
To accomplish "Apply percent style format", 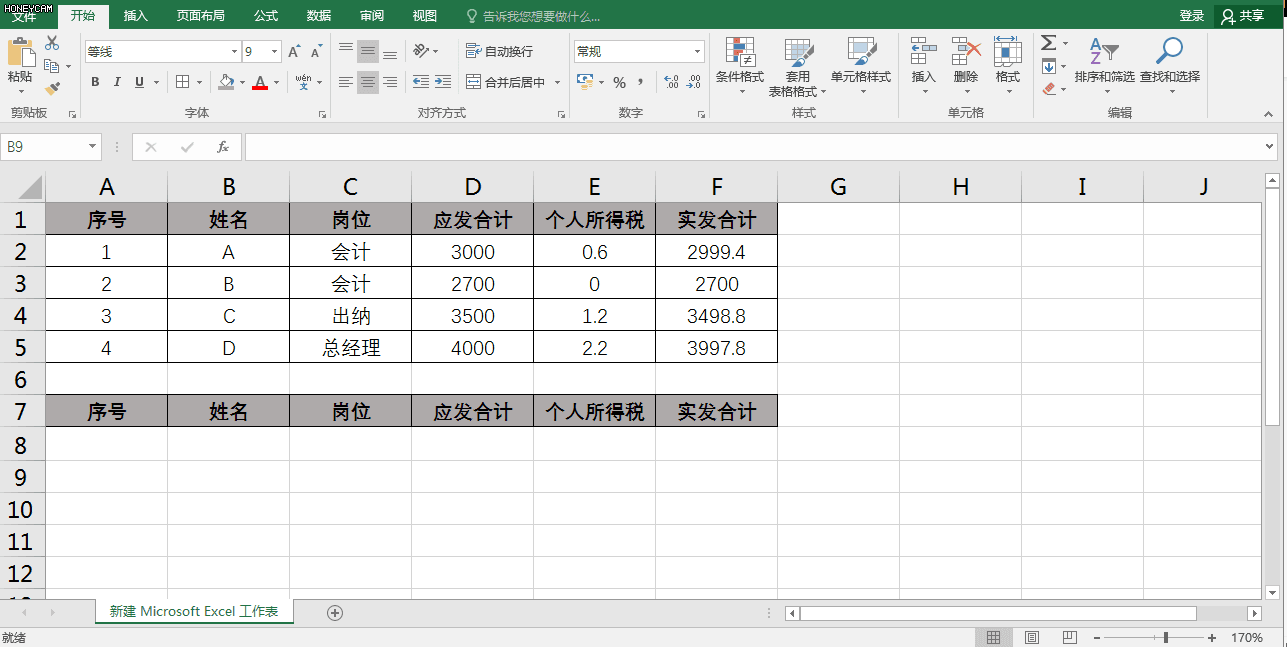I will point(619,82).
